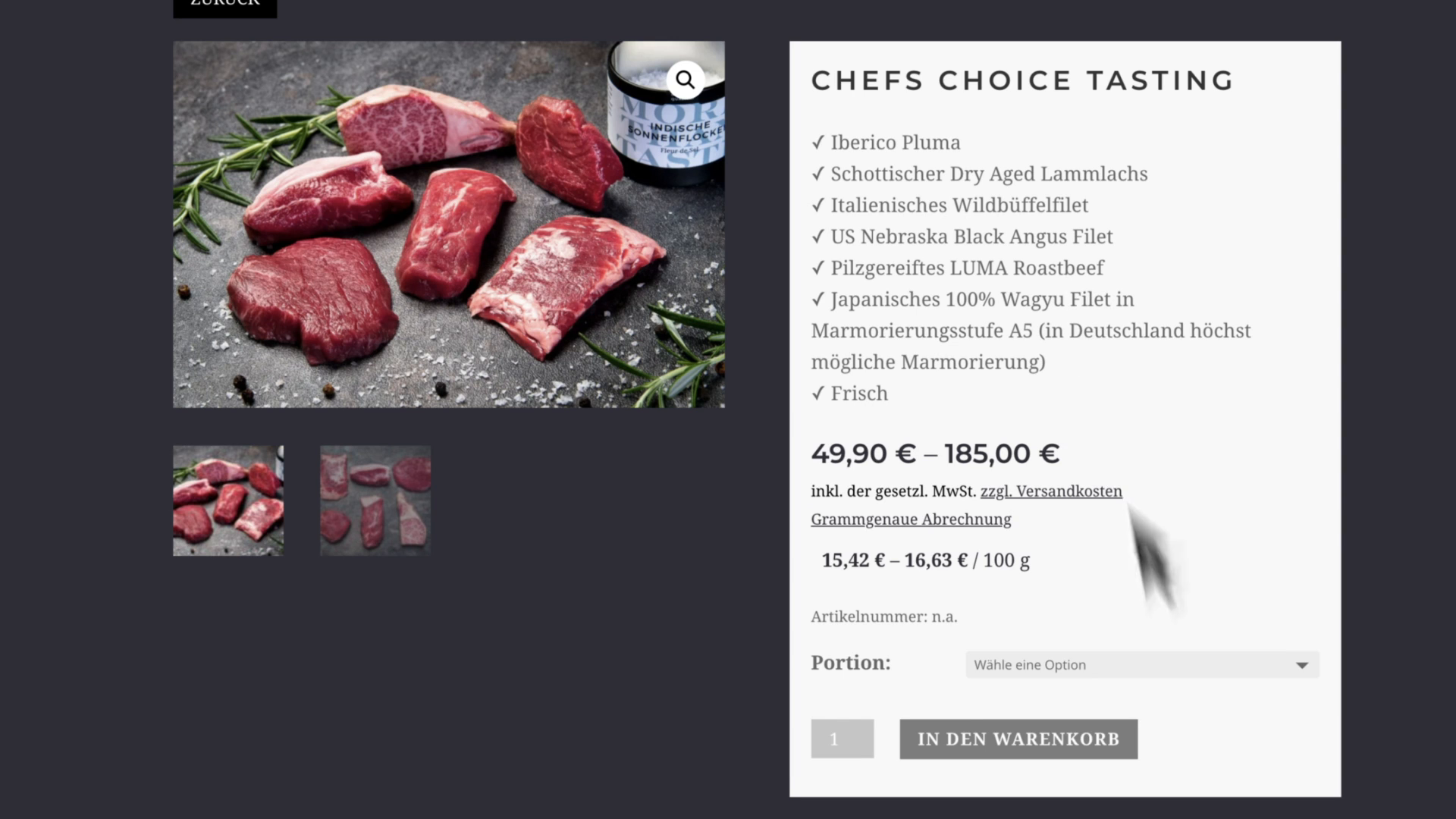Click the price range '49,90 € – 185,00 €'

936,453
